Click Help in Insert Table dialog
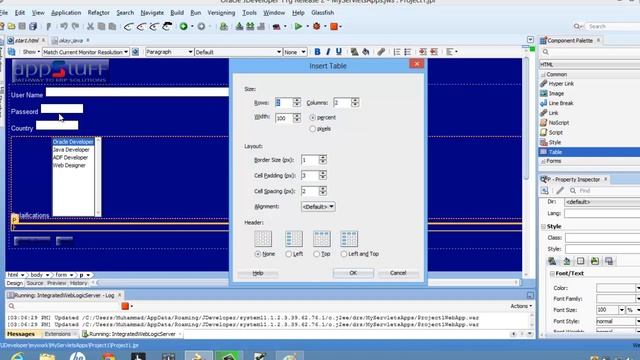This screenshot has width=640, height=360. pos(258,273)
